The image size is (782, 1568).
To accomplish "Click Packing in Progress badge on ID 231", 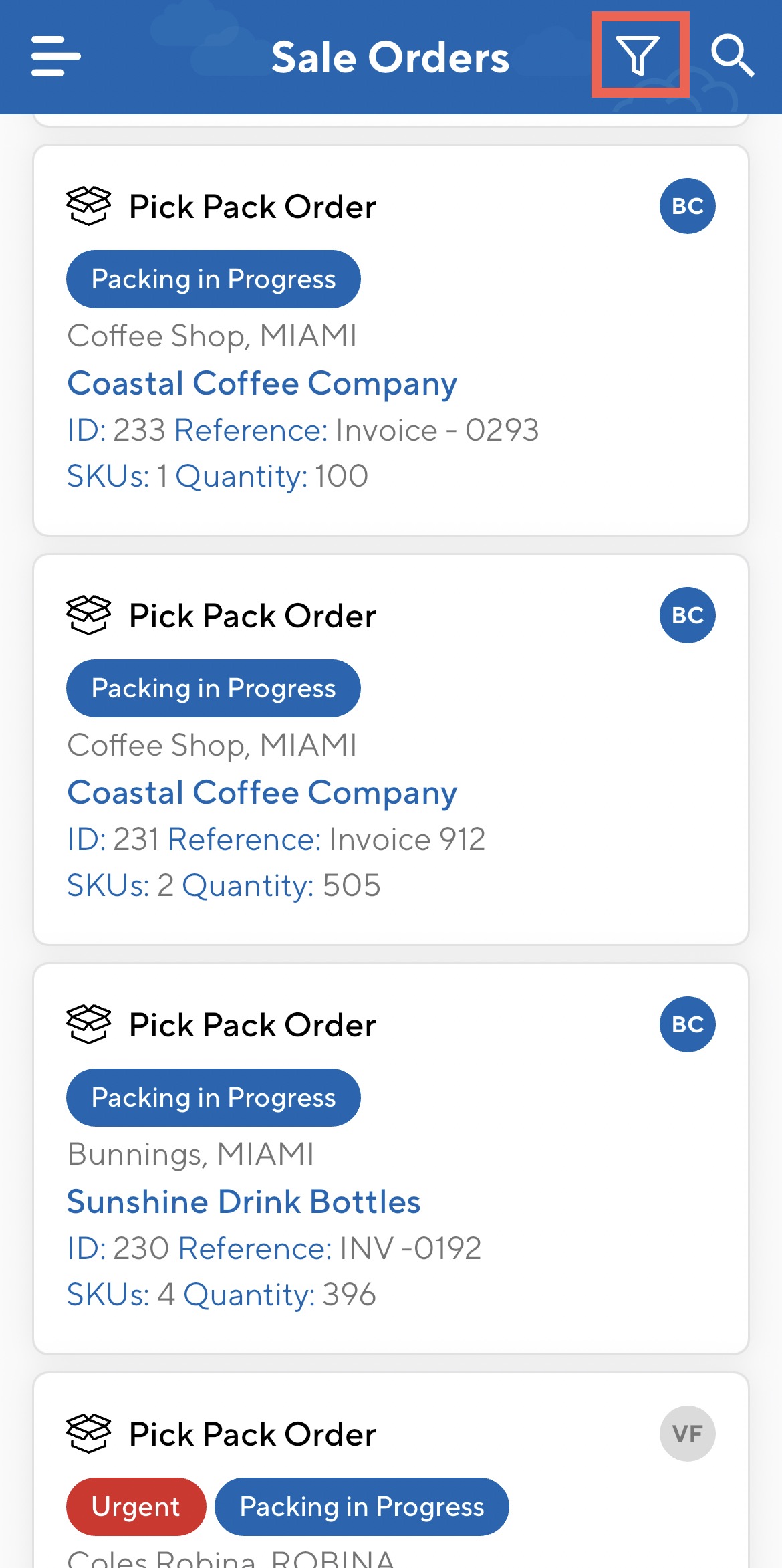I will coord(213,688).
